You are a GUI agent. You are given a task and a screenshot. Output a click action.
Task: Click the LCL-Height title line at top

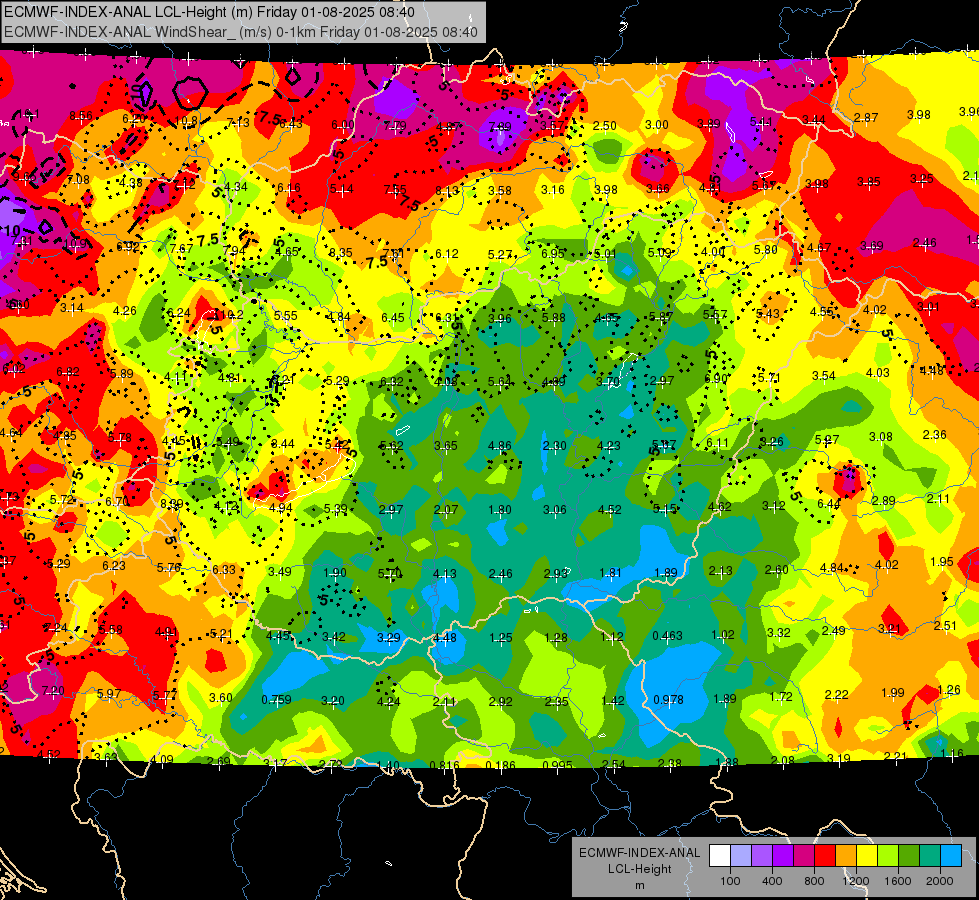(x=209, y=12)
